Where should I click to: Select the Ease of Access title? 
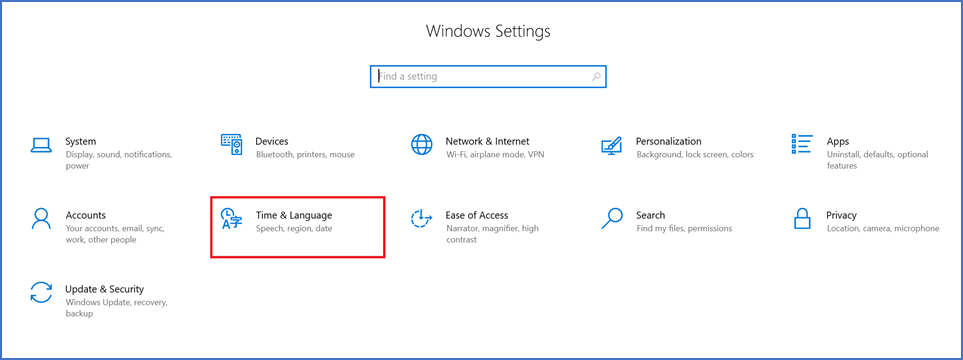coord(477,215)
